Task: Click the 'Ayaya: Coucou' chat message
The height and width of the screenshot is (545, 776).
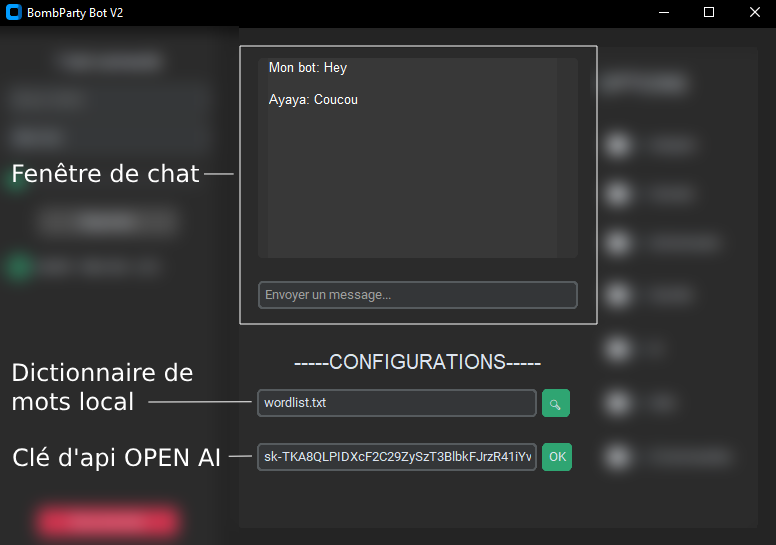Action: tap(313, 100)
